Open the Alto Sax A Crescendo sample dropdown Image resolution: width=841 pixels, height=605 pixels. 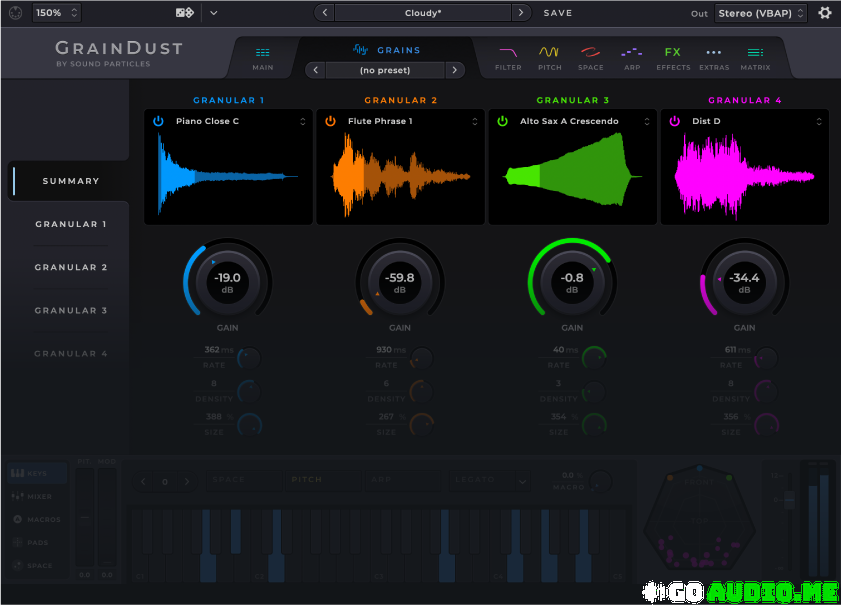pyautogui.click(x=646, y=121)
